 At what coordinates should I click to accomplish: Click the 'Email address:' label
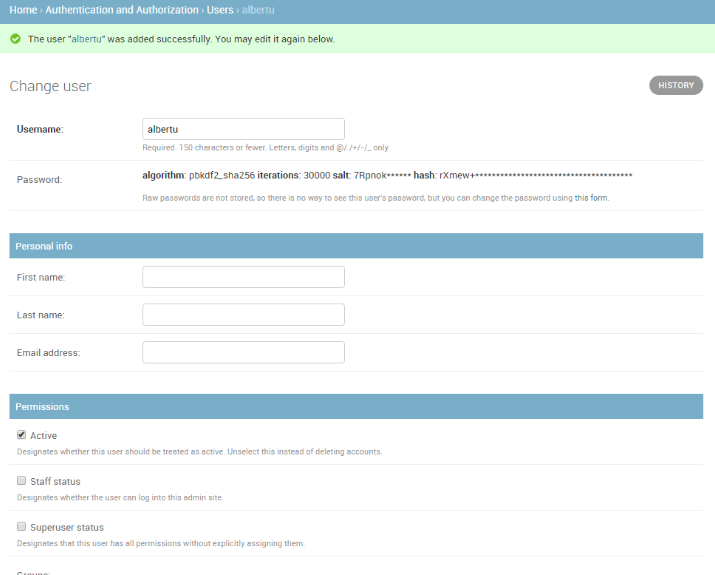pyautogui.click(x=48, y=353)
